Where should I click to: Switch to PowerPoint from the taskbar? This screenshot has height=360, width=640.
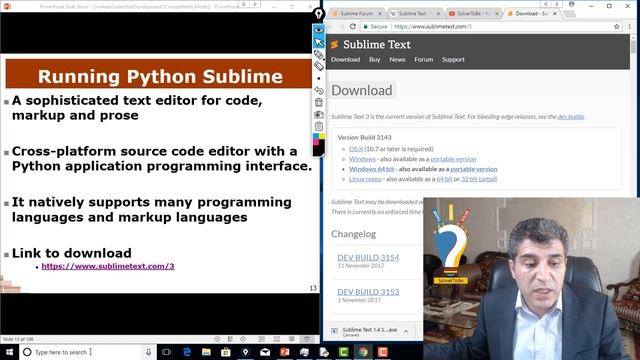coord(284,352)
